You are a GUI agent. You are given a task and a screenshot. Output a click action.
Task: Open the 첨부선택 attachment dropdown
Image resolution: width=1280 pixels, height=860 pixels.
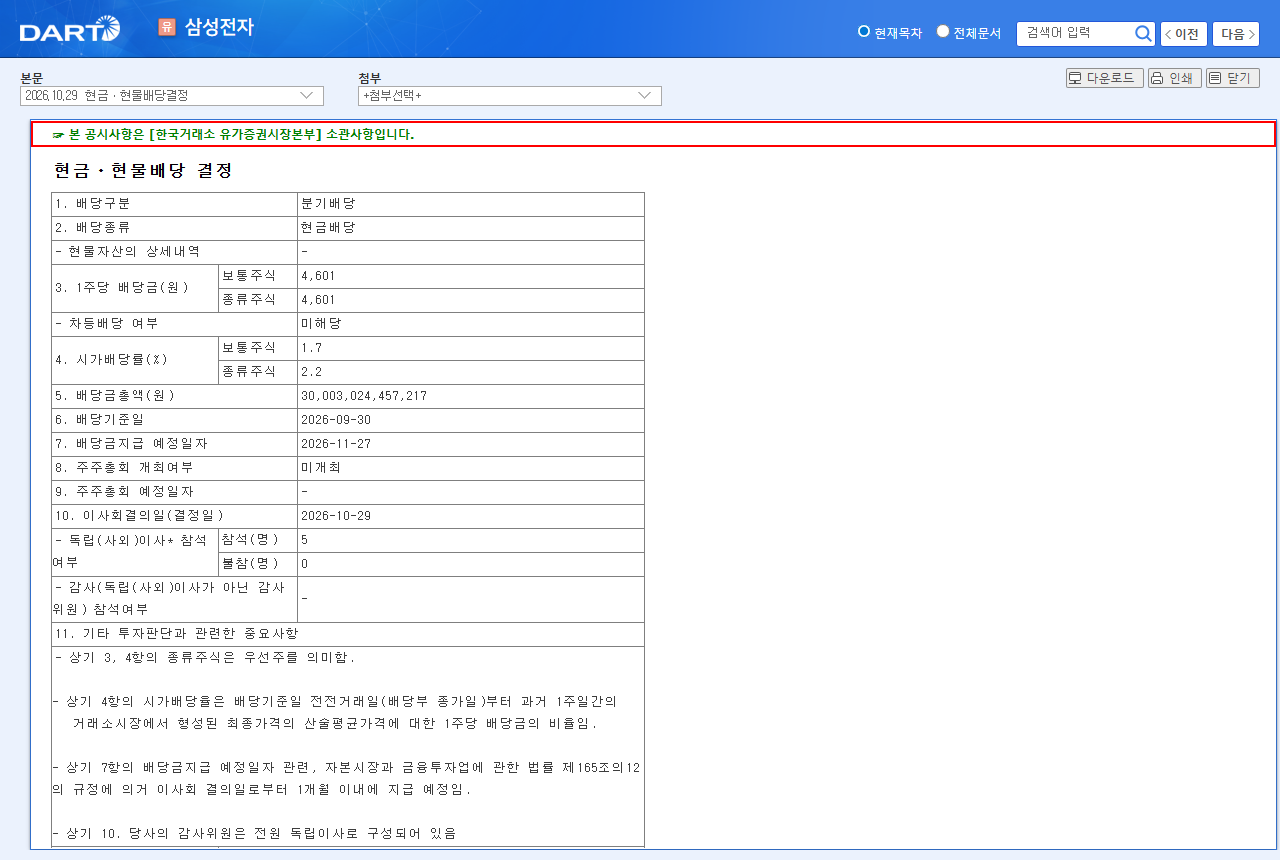[x=510, y=96]
